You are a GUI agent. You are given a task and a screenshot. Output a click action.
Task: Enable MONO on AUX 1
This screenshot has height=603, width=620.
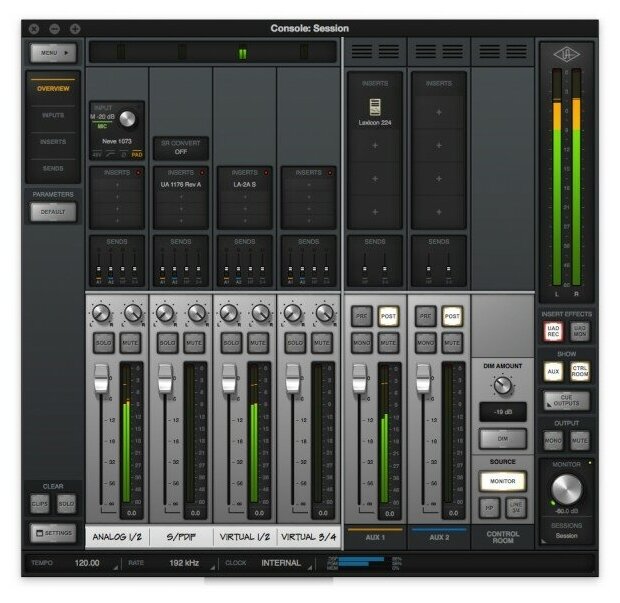tap(362, 342)
